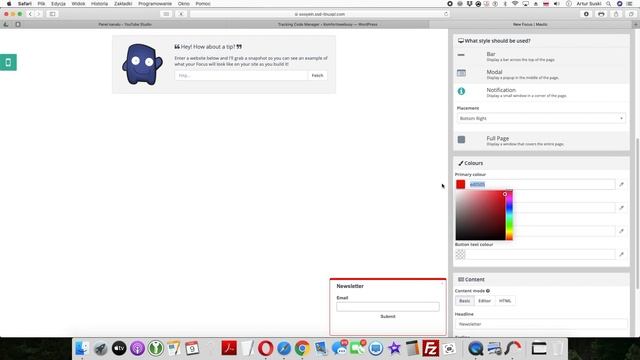Switch to the Tracking Code Manager WordPress tab

(327, 24)
